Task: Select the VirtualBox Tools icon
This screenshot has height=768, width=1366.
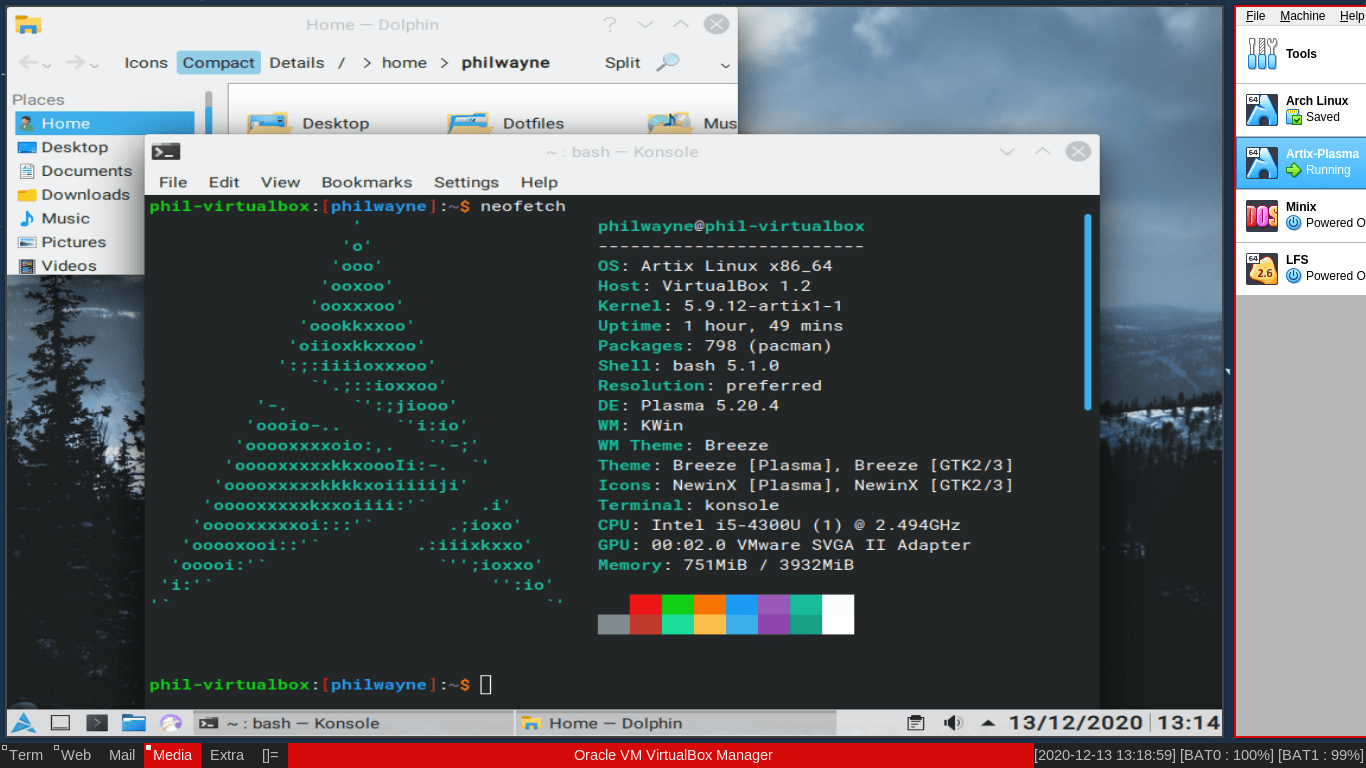Action: [1262, 54]
